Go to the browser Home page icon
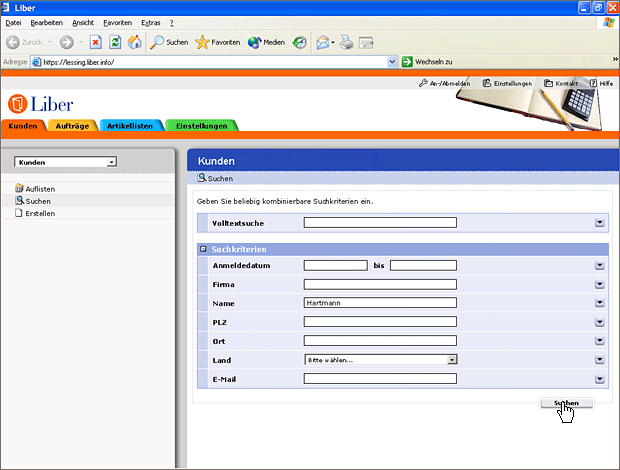Viewport: 620px width, 470px height. (x=134, y=42)
